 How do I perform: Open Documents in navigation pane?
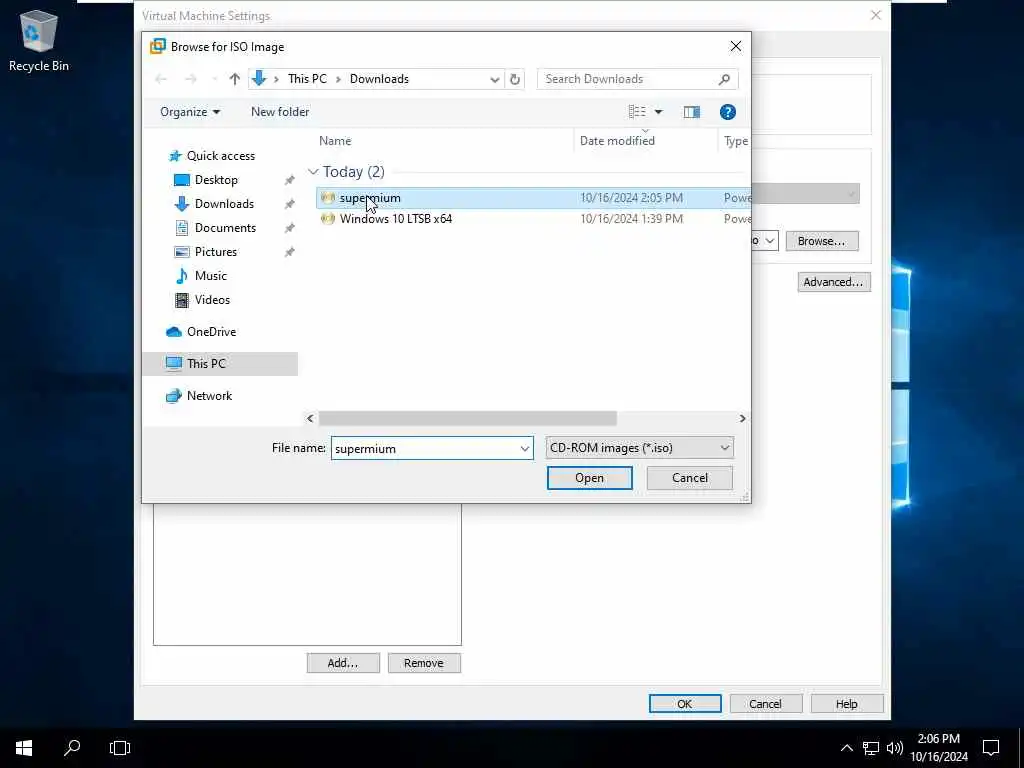tap(225, 228)
